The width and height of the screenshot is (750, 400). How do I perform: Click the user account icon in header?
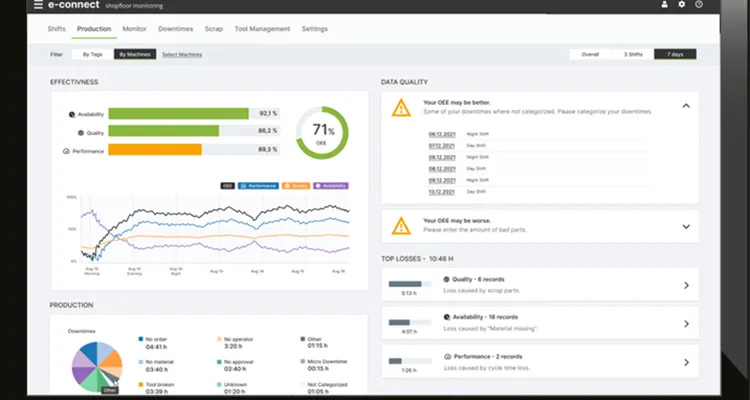[x=664, y=5]
